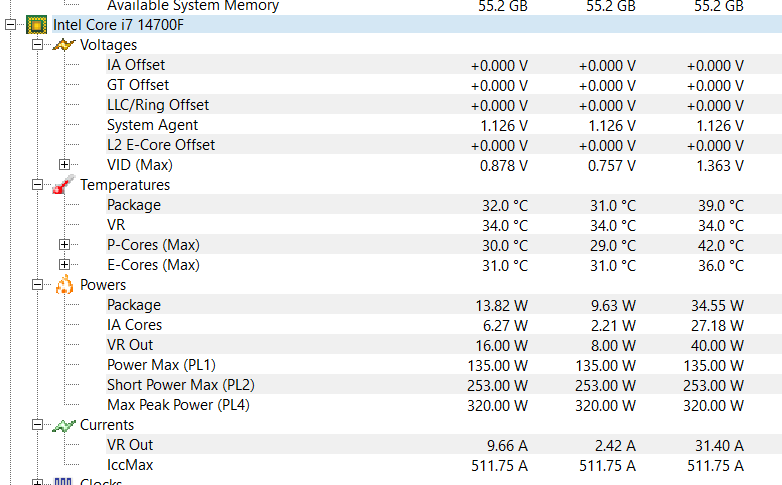Select the Package power label
Screen dimensions: 782x485
tap(134, 305)
